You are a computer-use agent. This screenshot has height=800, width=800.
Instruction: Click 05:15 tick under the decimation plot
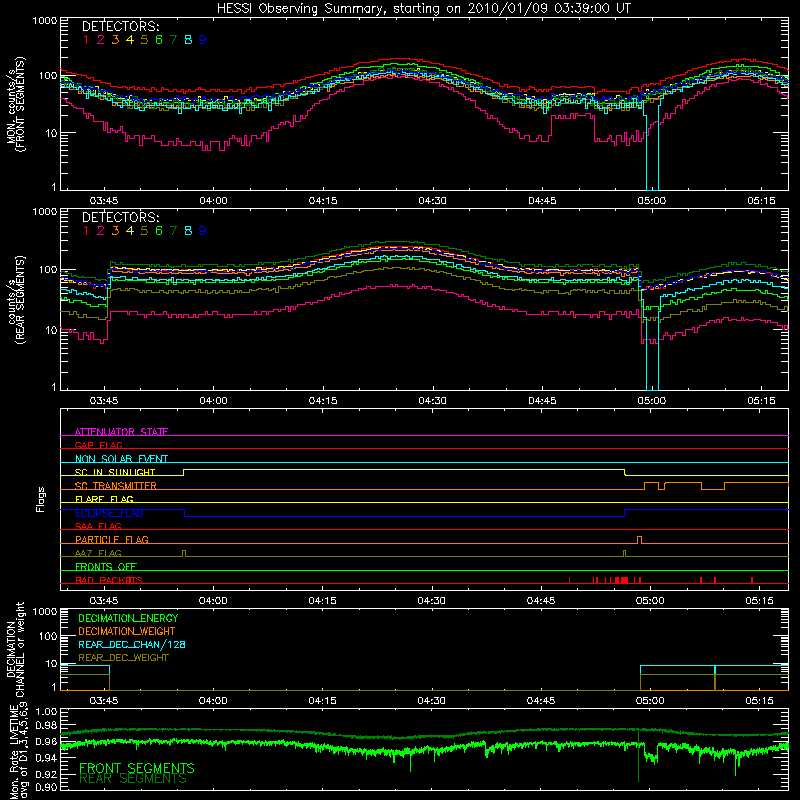759,701
